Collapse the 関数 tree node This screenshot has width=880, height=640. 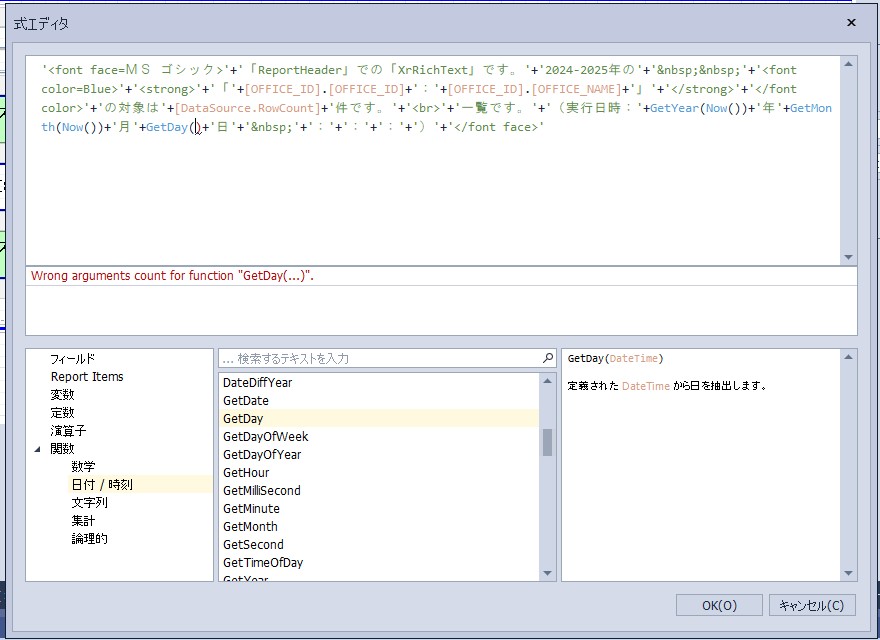coord(38,449)
